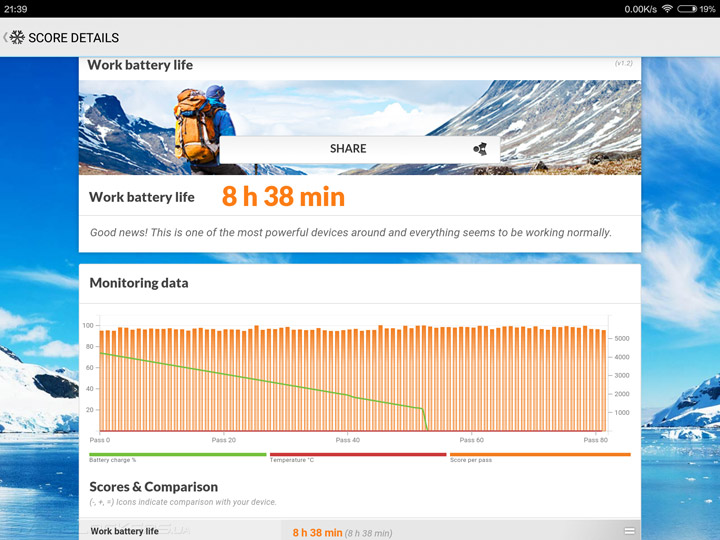The height and width of the screenshot is (540, 720).
Task: Tap the back arrow beside SCORE DETAILS
Action: [x=5, y=37]
